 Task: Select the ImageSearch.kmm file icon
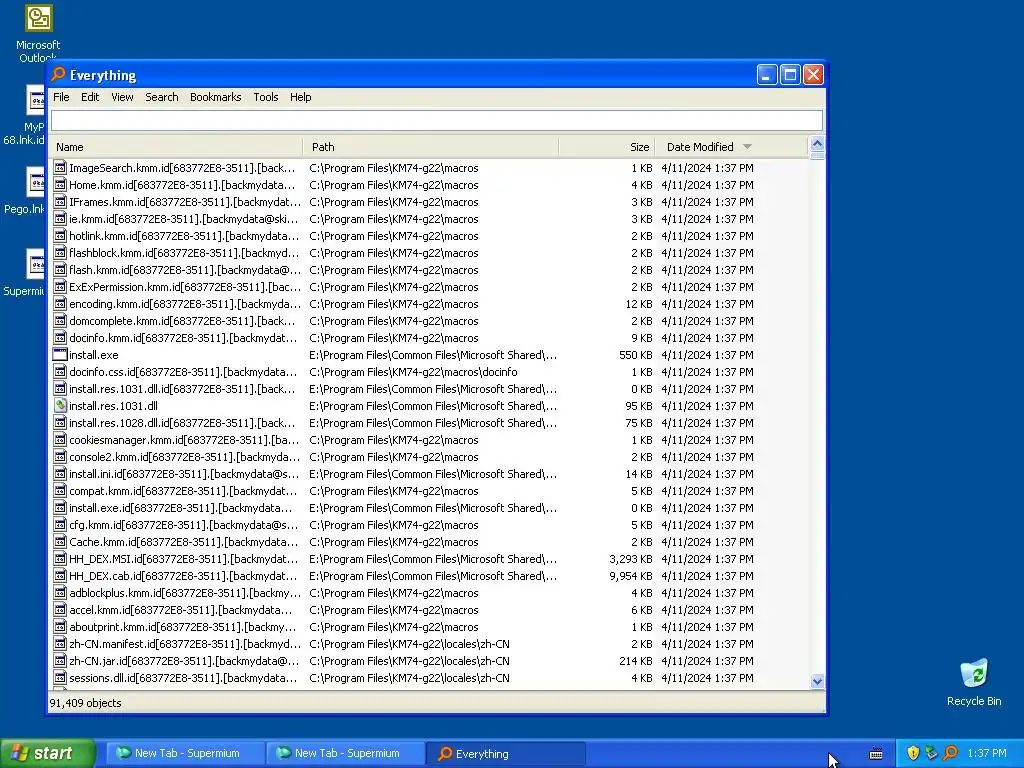tap(60, 168)
